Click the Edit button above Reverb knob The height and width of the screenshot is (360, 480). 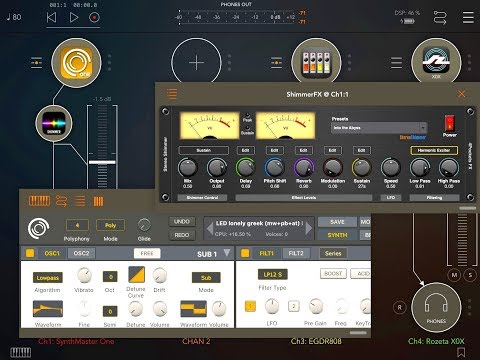point(303,150)
